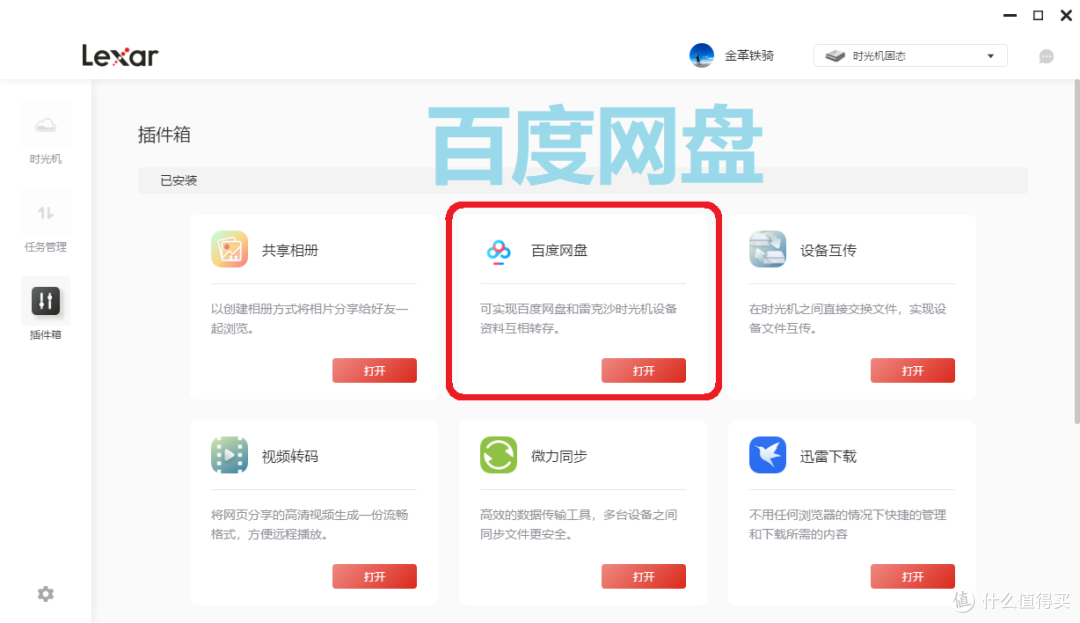Click the 视频转码 film icon
The height and width of the screenshot is (623, 1080).
pos(229,455)
